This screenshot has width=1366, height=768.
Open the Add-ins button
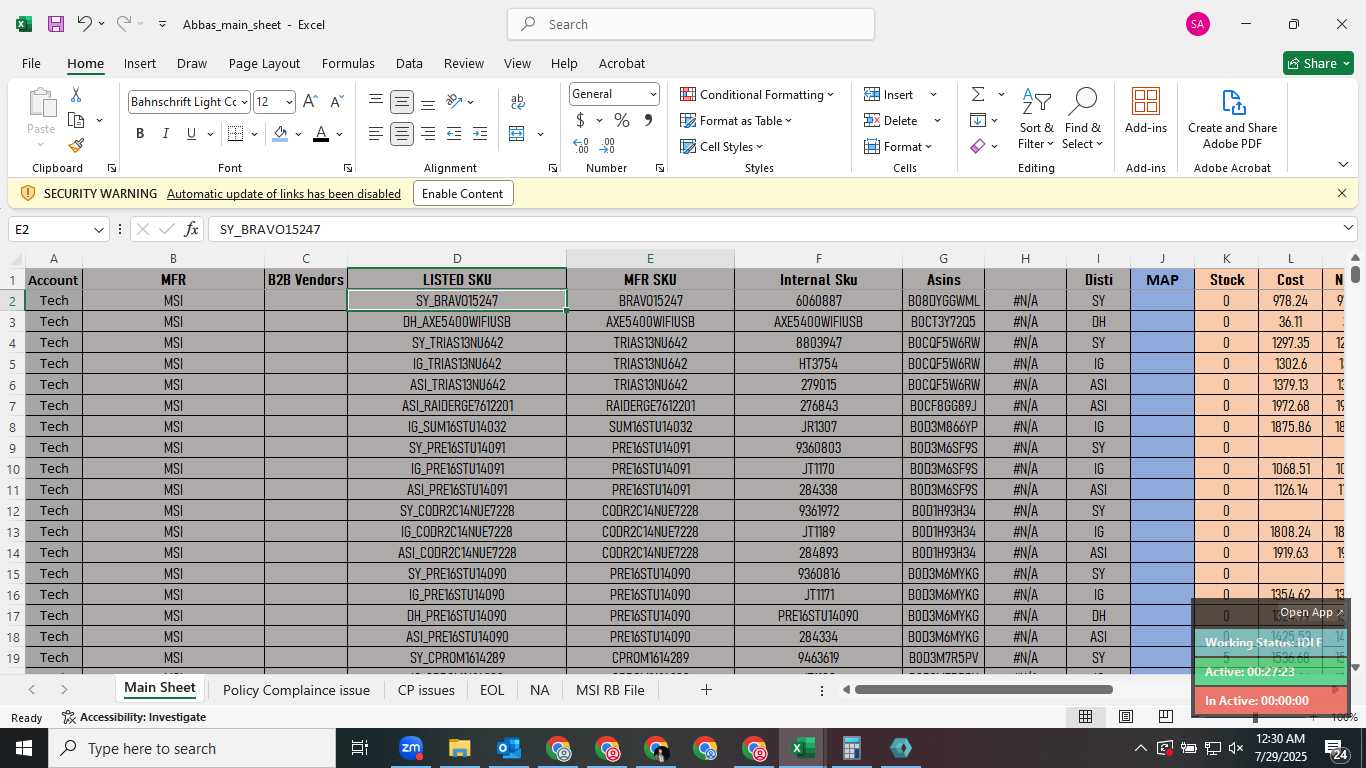click(x=1146, y=110)
